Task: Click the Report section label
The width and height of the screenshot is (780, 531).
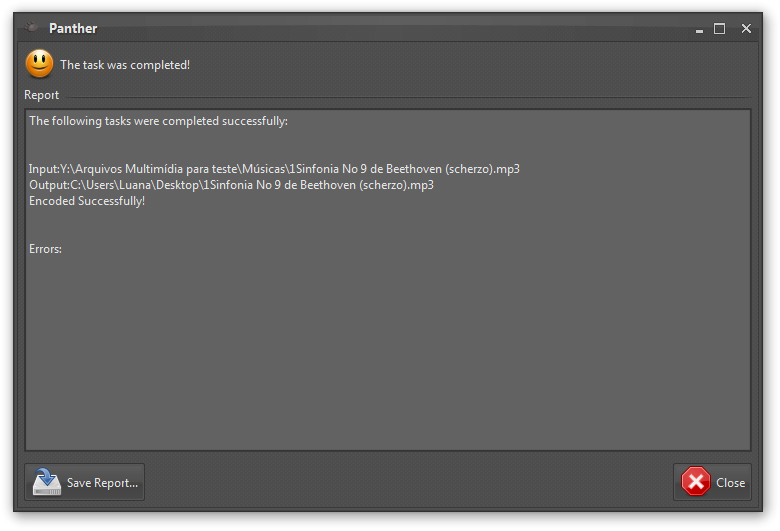Action: 42,95
